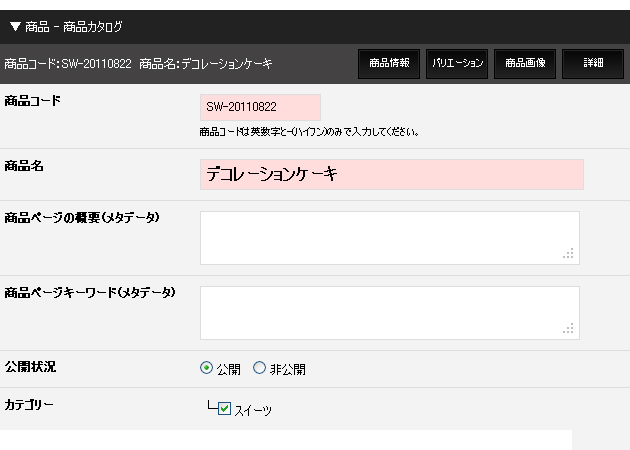Click the 商品コード field containing SW-20110822
630x450 pixels.
pos(260,107)
